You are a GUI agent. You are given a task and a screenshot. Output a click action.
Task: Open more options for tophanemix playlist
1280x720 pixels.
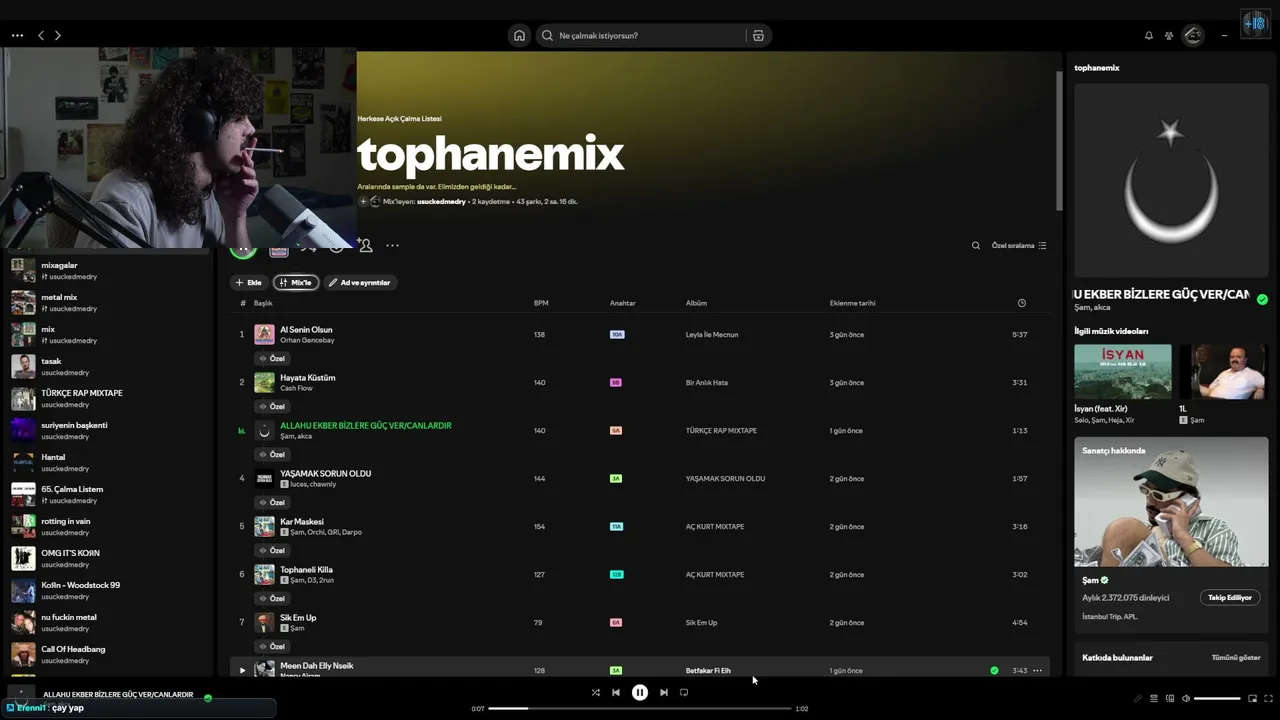coord(392,245)
